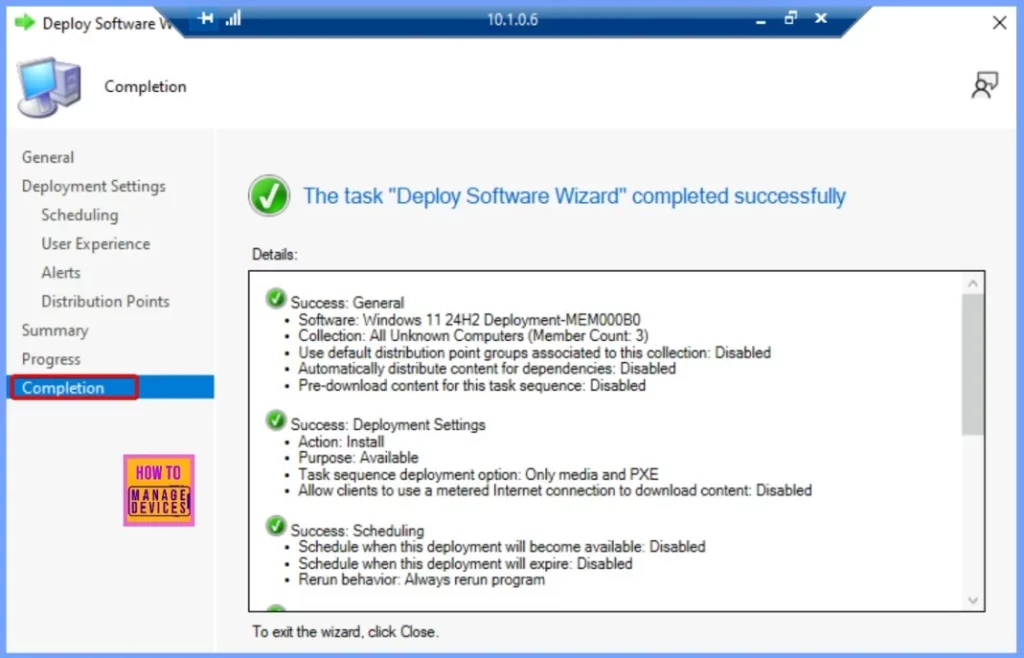This screenshot has height=658, width=1024.
Task: Click the feedback person icon at top right
Action: 984,86
